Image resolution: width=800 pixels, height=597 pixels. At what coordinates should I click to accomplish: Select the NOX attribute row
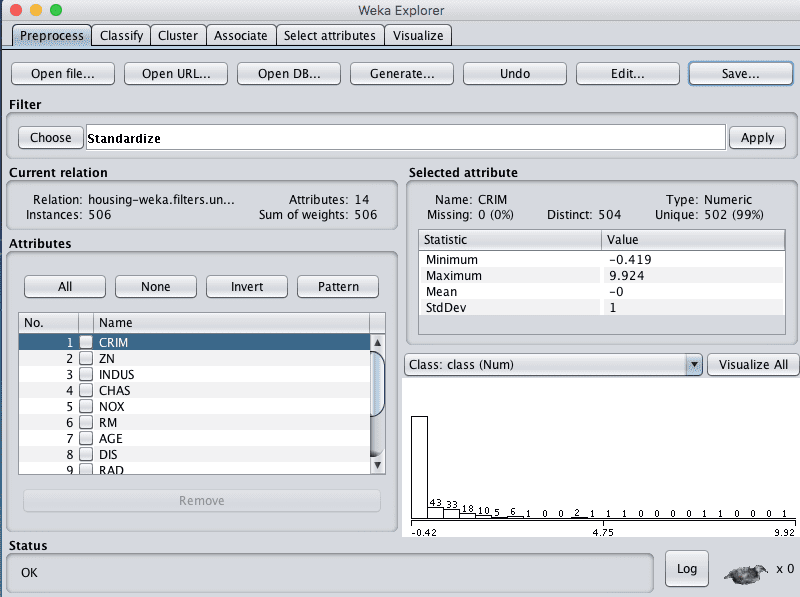(x=194, y=406)
